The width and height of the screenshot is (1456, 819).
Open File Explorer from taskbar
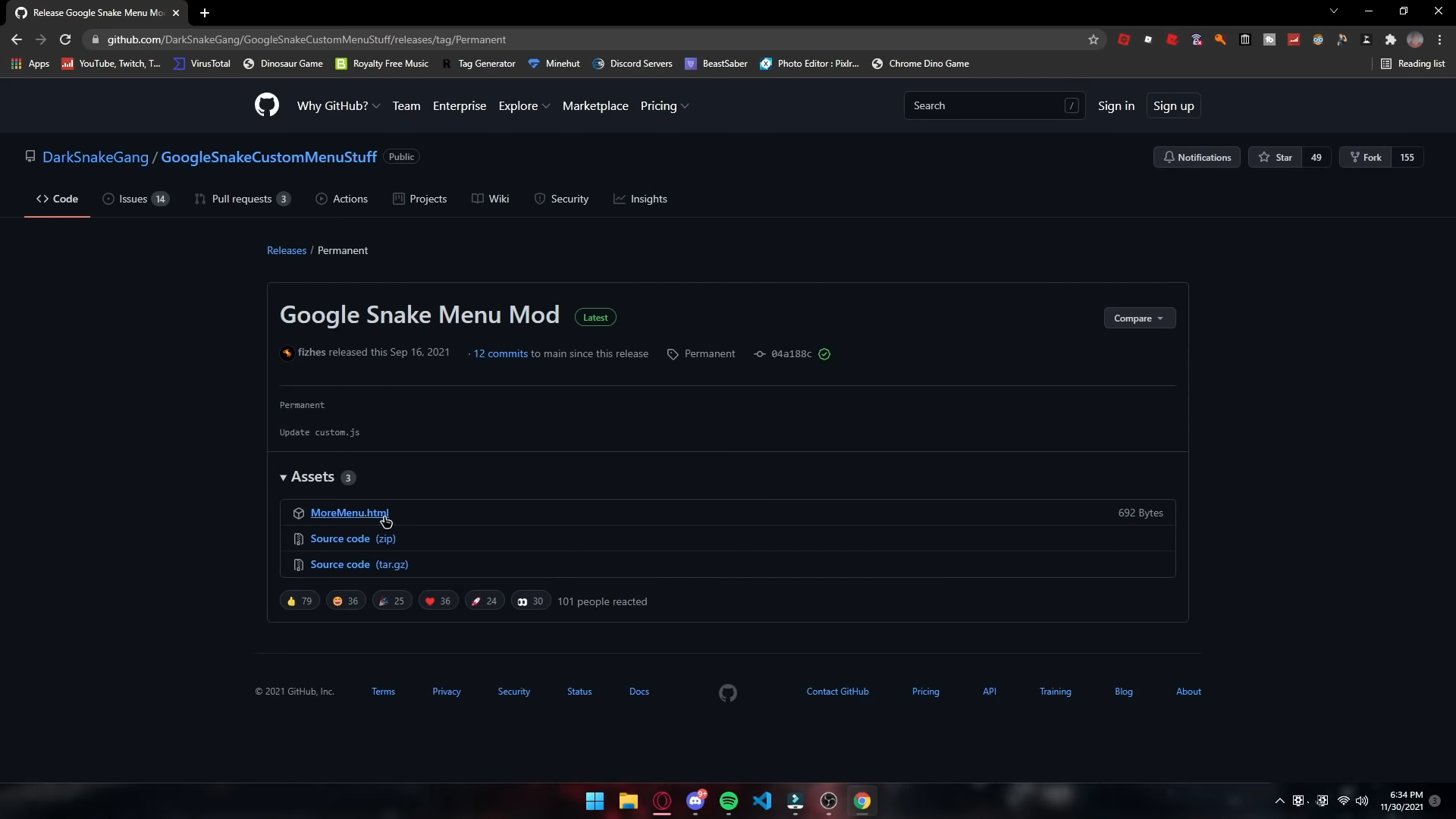(629, 801)
